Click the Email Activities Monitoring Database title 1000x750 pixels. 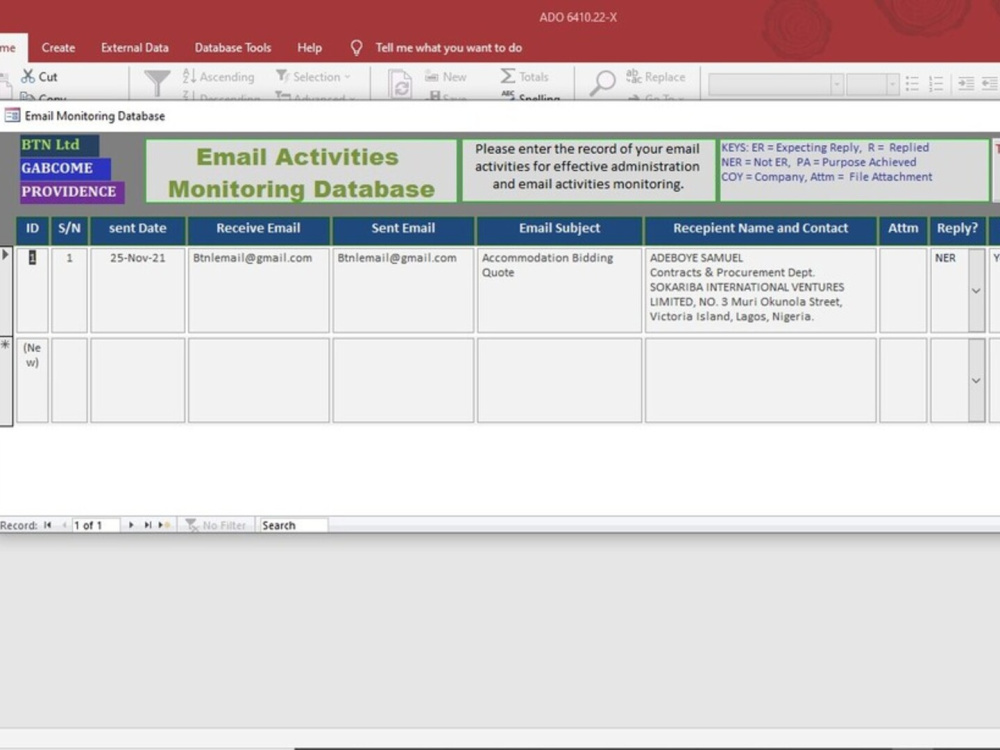pyautogui.click(x=301, y=172)
